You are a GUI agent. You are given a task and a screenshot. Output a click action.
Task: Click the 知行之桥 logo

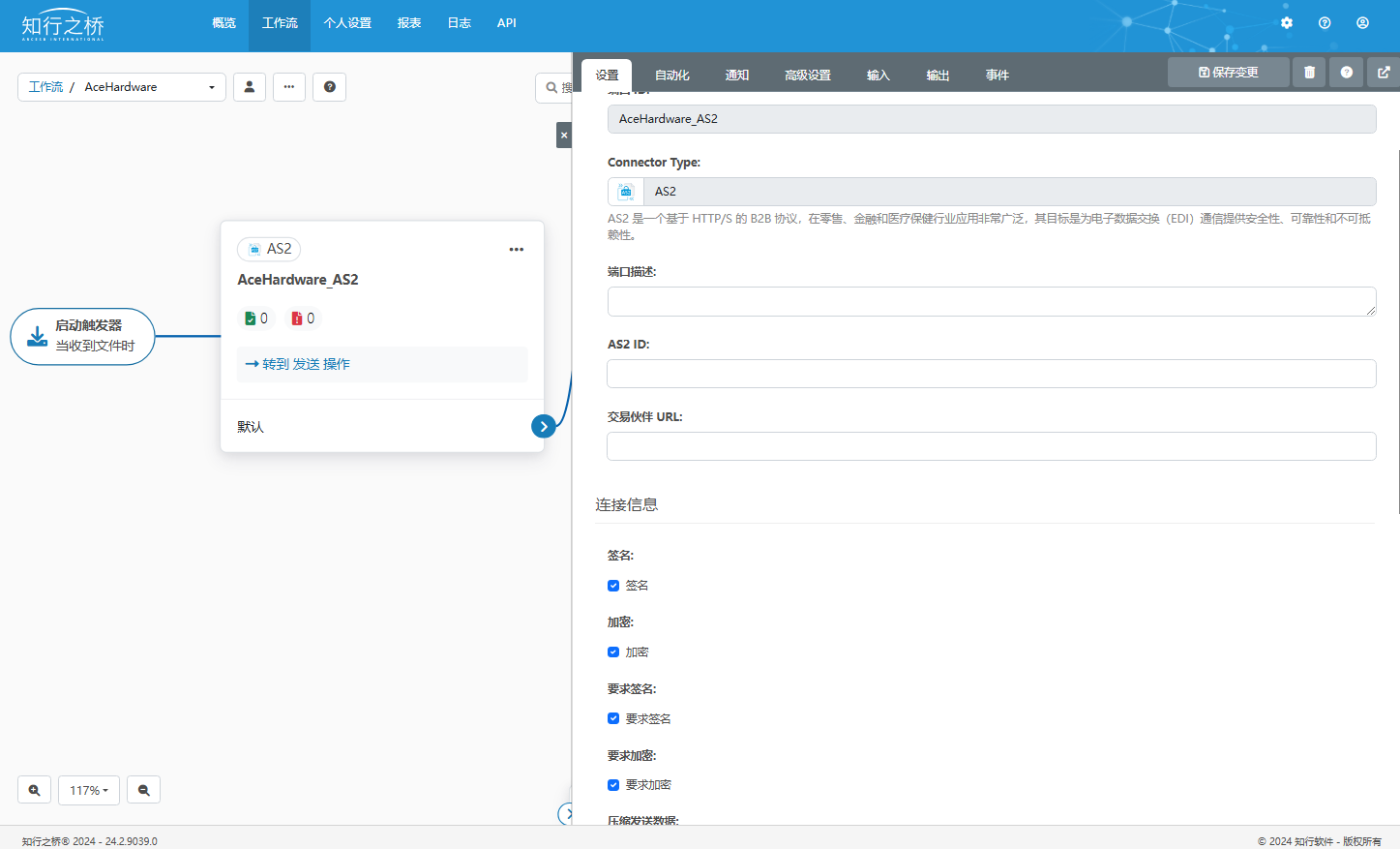click(x=63, y=25)
